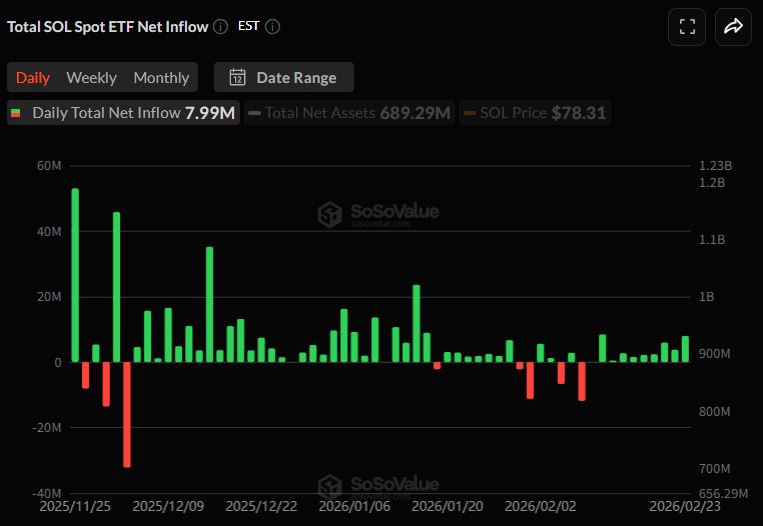Image resolution: width=763 pixels, height=526 pixels.
Task: Select the Daily interval tab
Action: 33,77
